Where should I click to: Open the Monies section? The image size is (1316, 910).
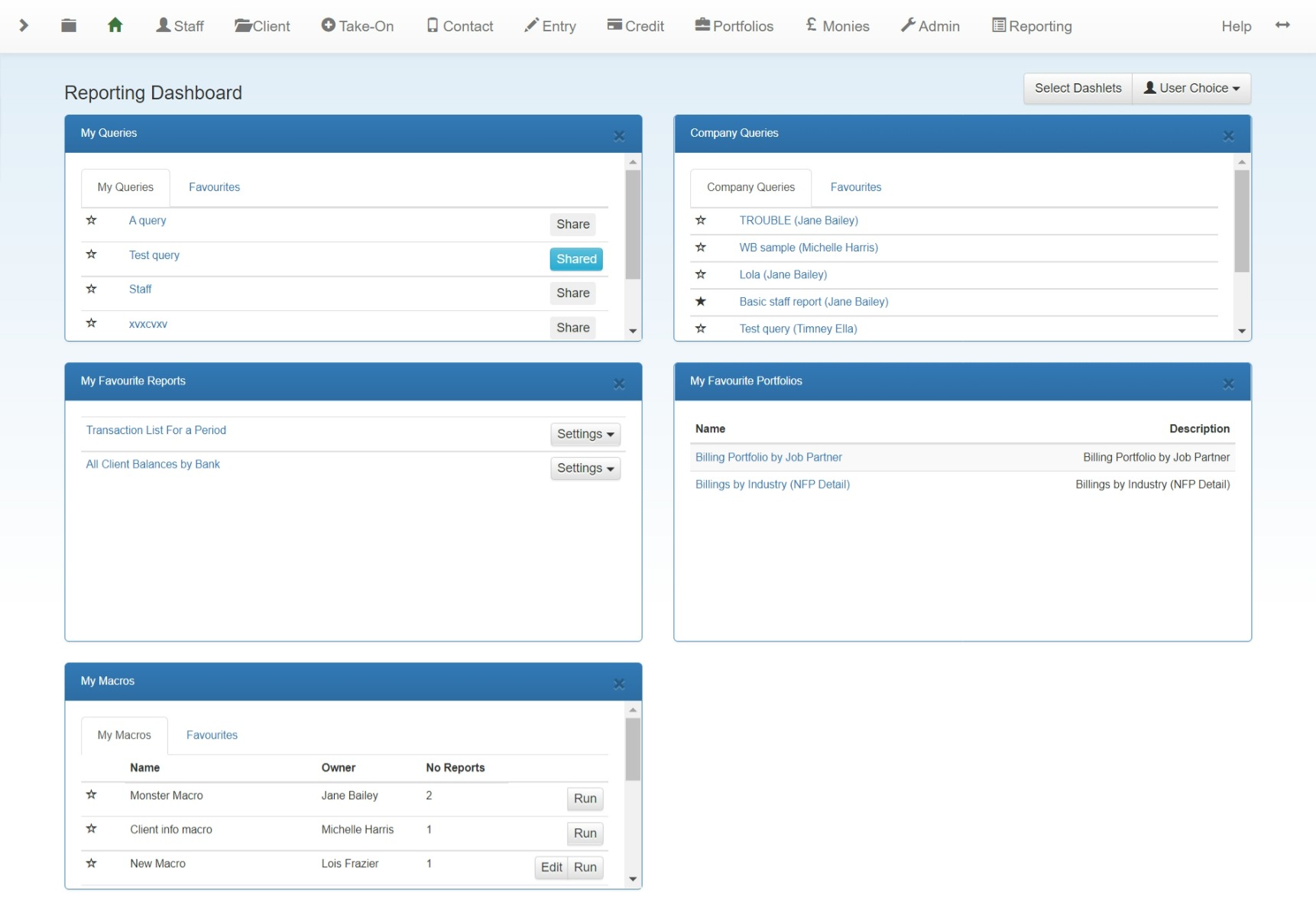point(837,25)
